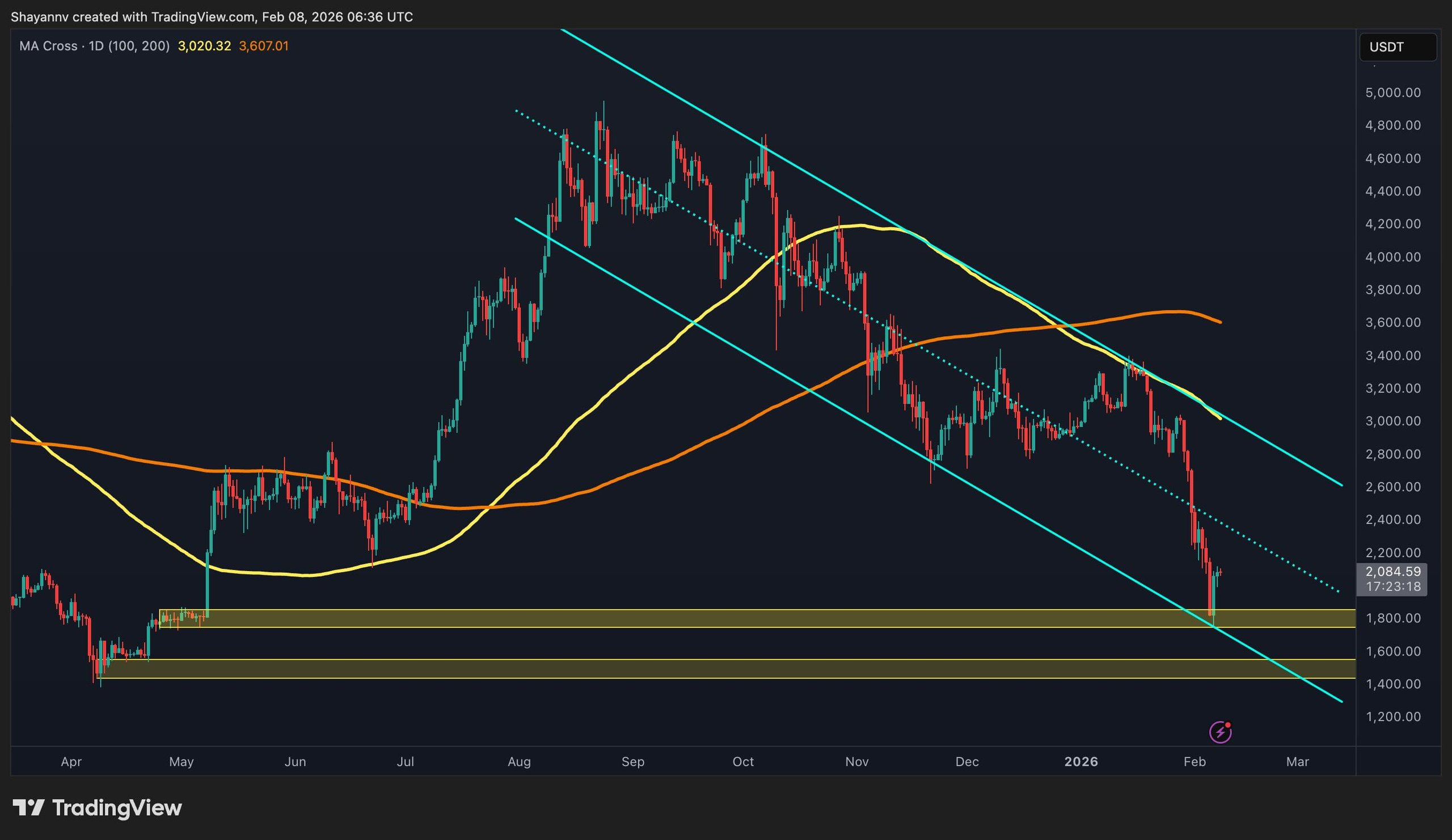The width and height of the screenshot is (1452, 840).
Task: Click the yellow 100 MA value 3,020.32
Action: point(205,46)
